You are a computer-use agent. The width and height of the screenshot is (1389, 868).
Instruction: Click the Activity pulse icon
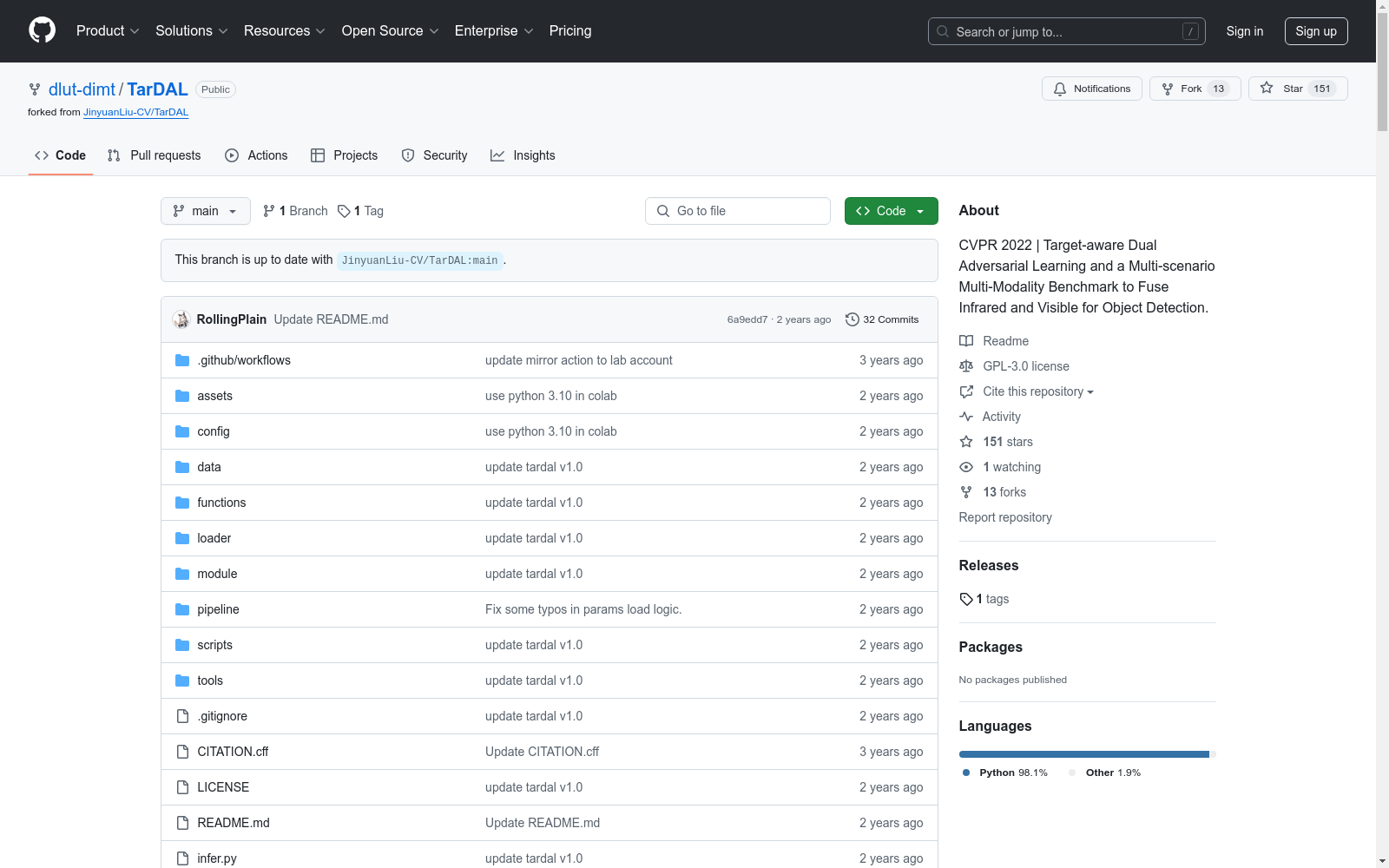click(x=966, y=417)
